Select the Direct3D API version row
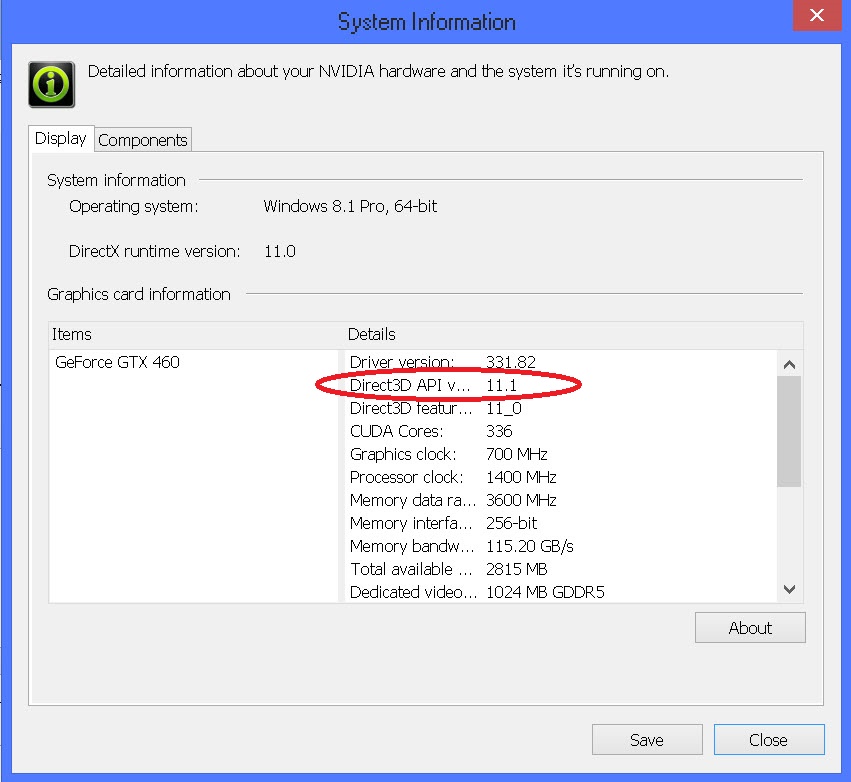This screenshot has width=851, height=782. (x=561, y=385)
